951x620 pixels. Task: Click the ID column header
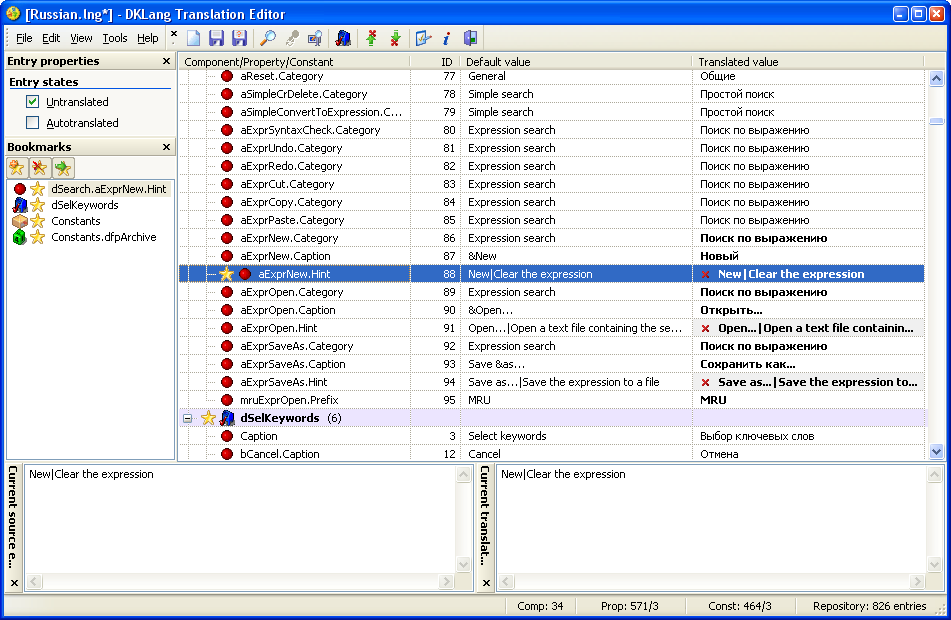(435, 61)
